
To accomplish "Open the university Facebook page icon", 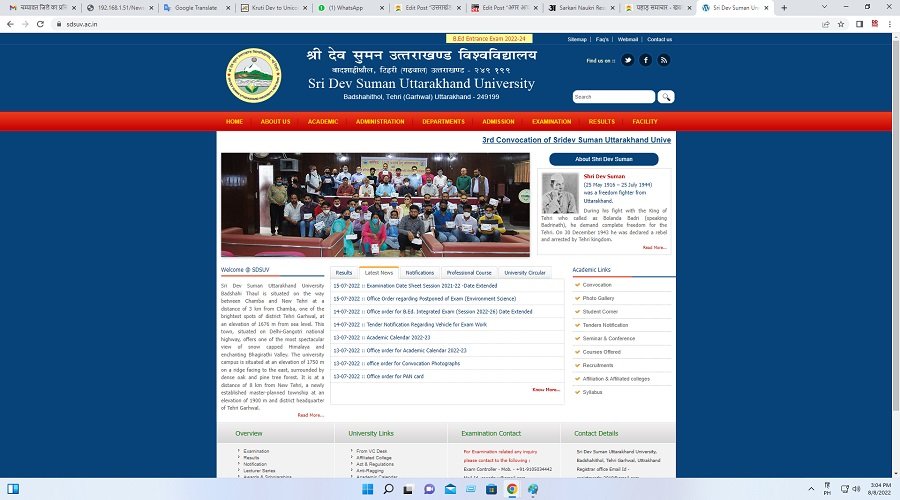I will point(645,60).
